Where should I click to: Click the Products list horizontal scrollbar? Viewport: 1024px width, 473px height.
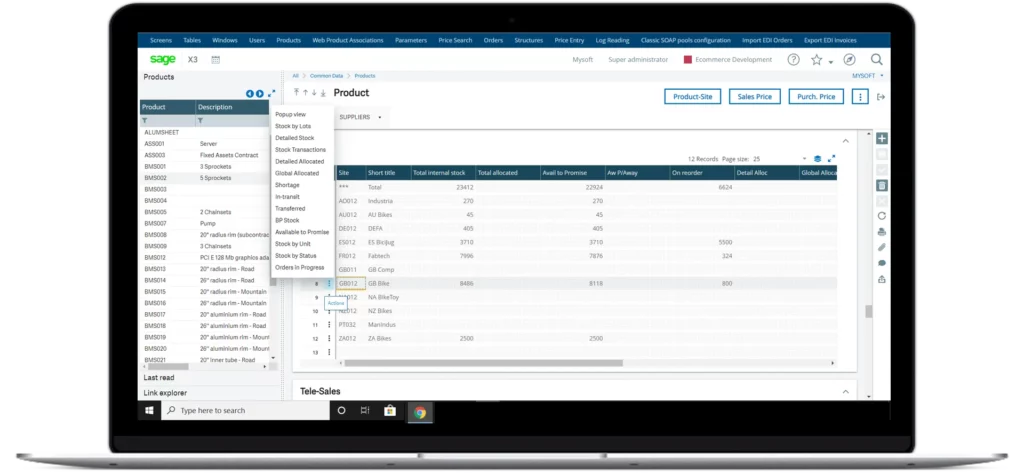[168, 367]
